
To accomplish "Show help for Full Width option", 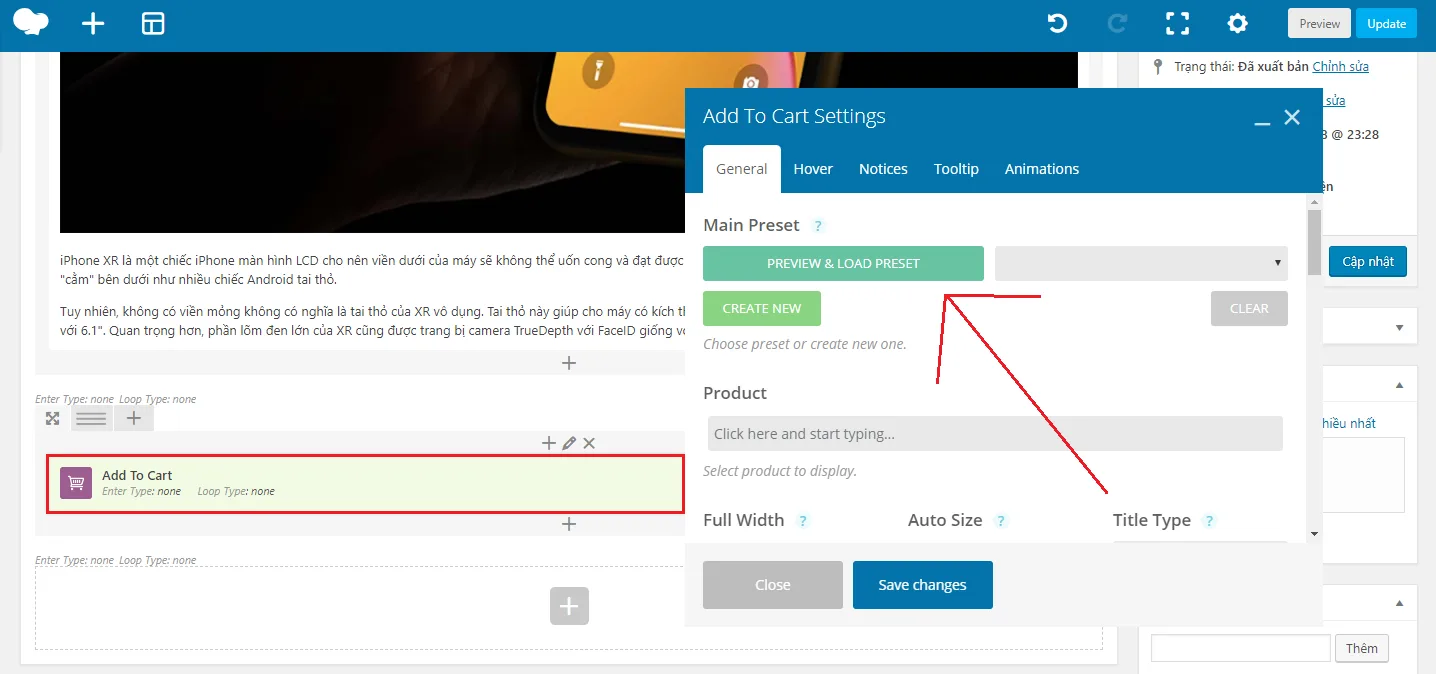I will click(802, 521).
